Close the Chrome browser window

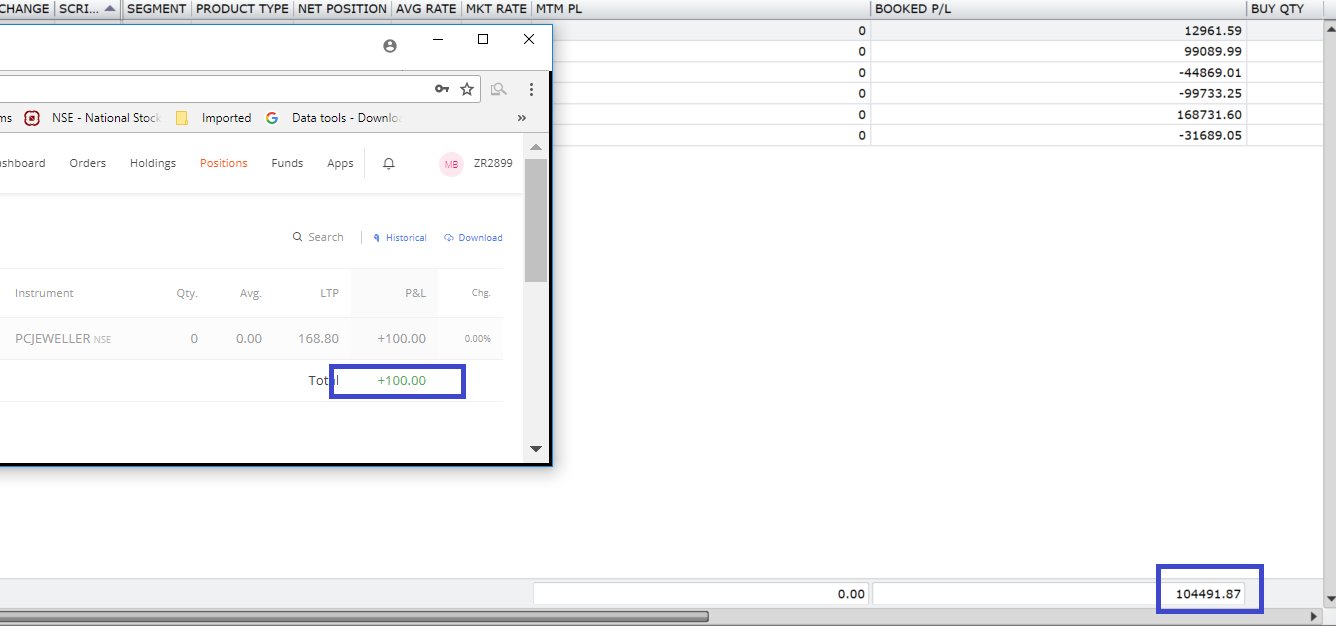click(x=529, y=39)
